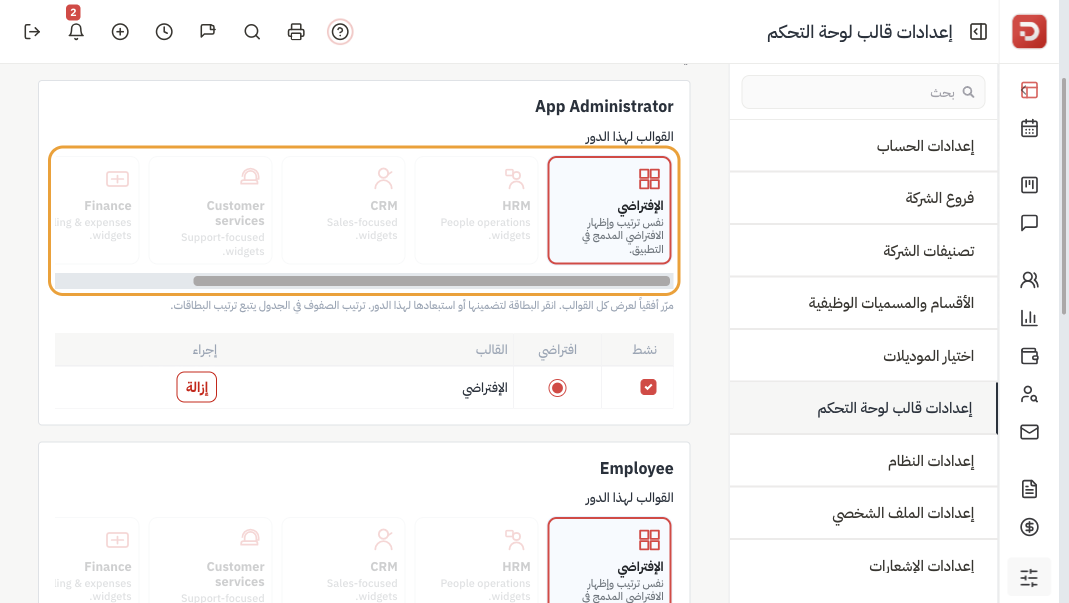Screen dimensions: 1069x603
Task: Open bar chart reports icon
Action: coord(1029,318)
